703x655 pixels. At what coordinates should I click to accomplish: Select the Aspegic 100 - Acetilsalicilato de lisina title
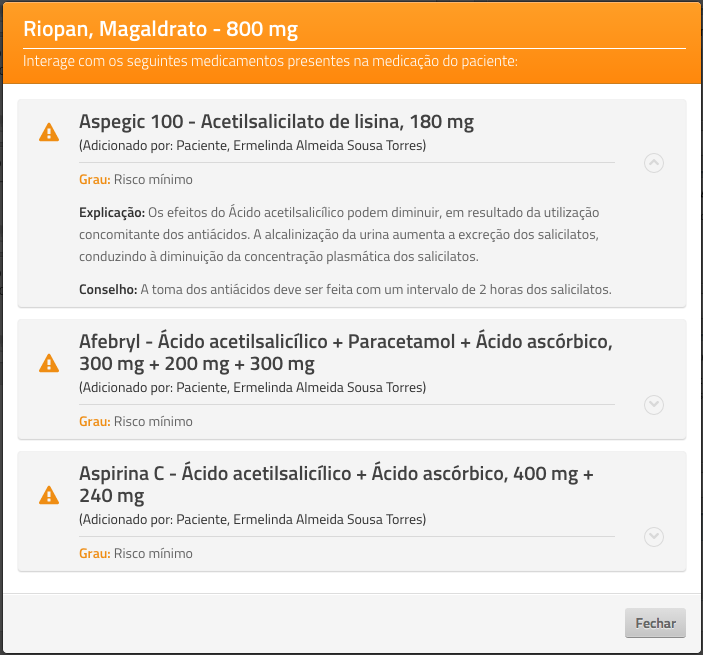tap(276, 122)
